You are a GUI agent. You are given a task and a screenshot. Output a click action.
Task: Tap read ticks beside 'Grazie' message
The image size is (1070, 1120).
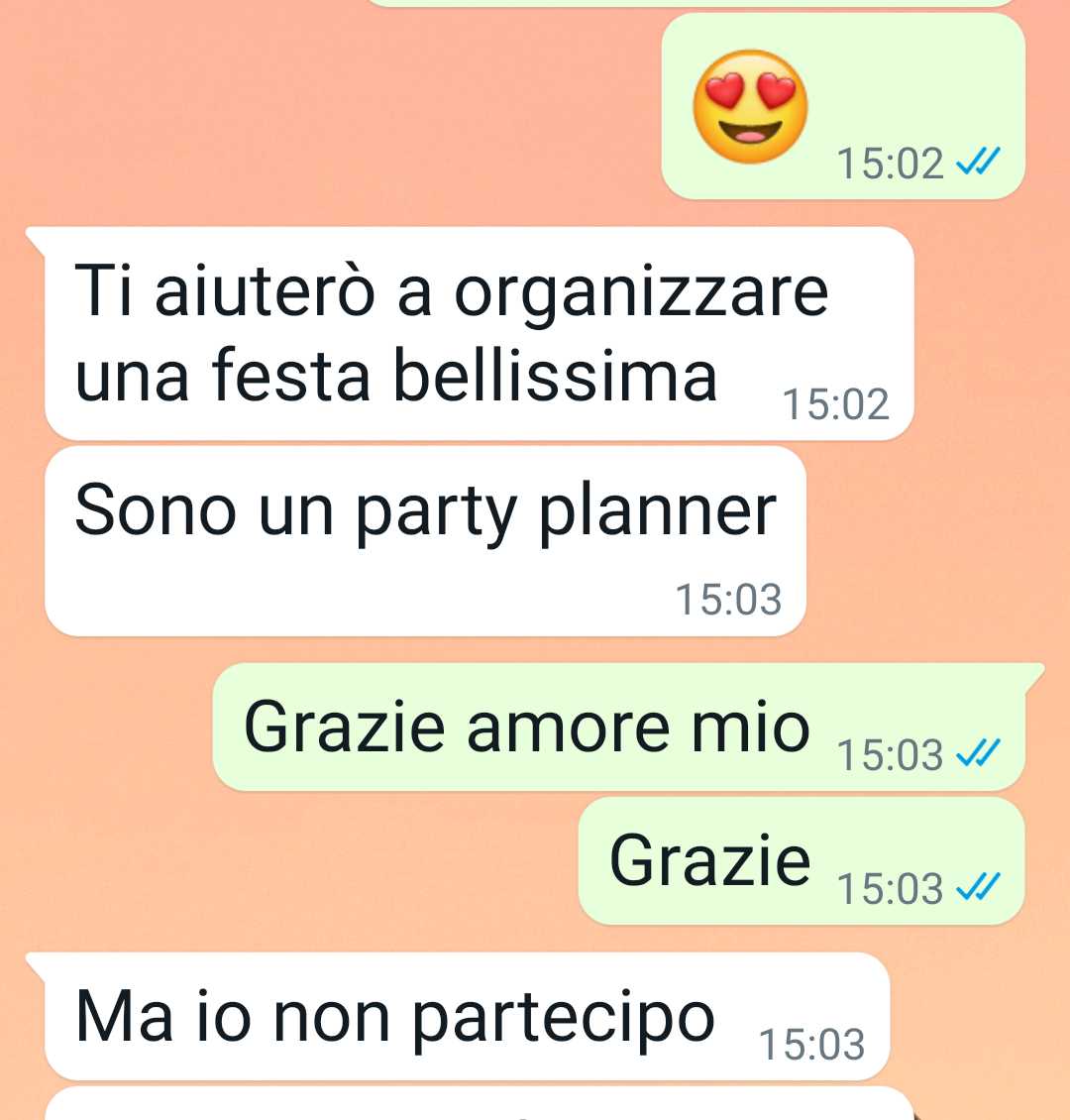(x=978, y=887)
